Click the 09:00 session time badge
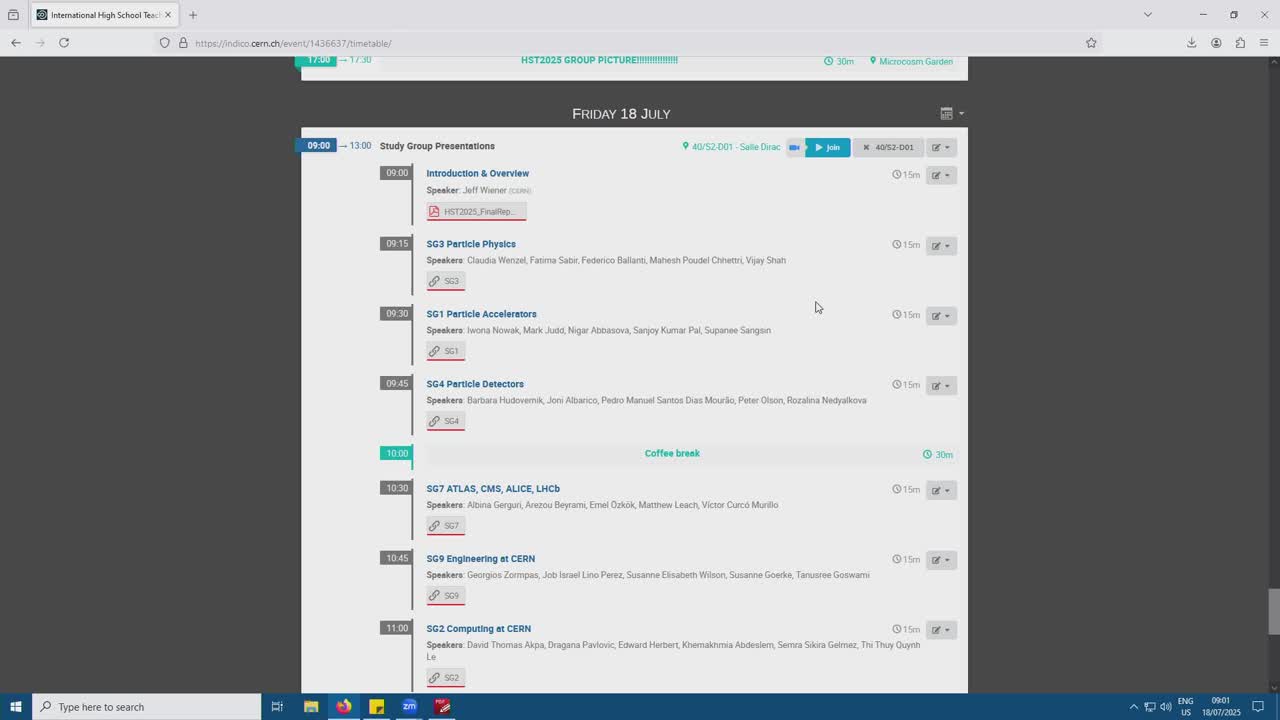 (x=318, y=146)
